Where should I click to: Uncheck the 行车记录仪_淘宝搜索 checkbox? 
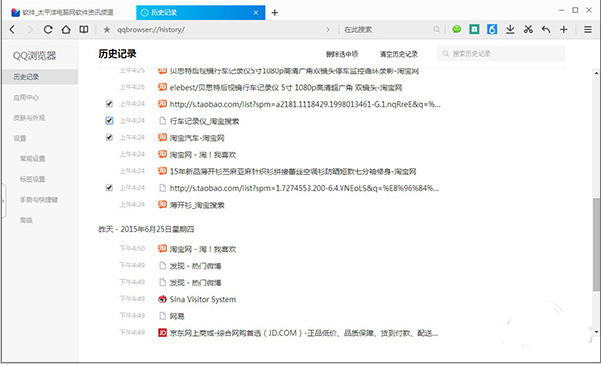click(109, 120)
